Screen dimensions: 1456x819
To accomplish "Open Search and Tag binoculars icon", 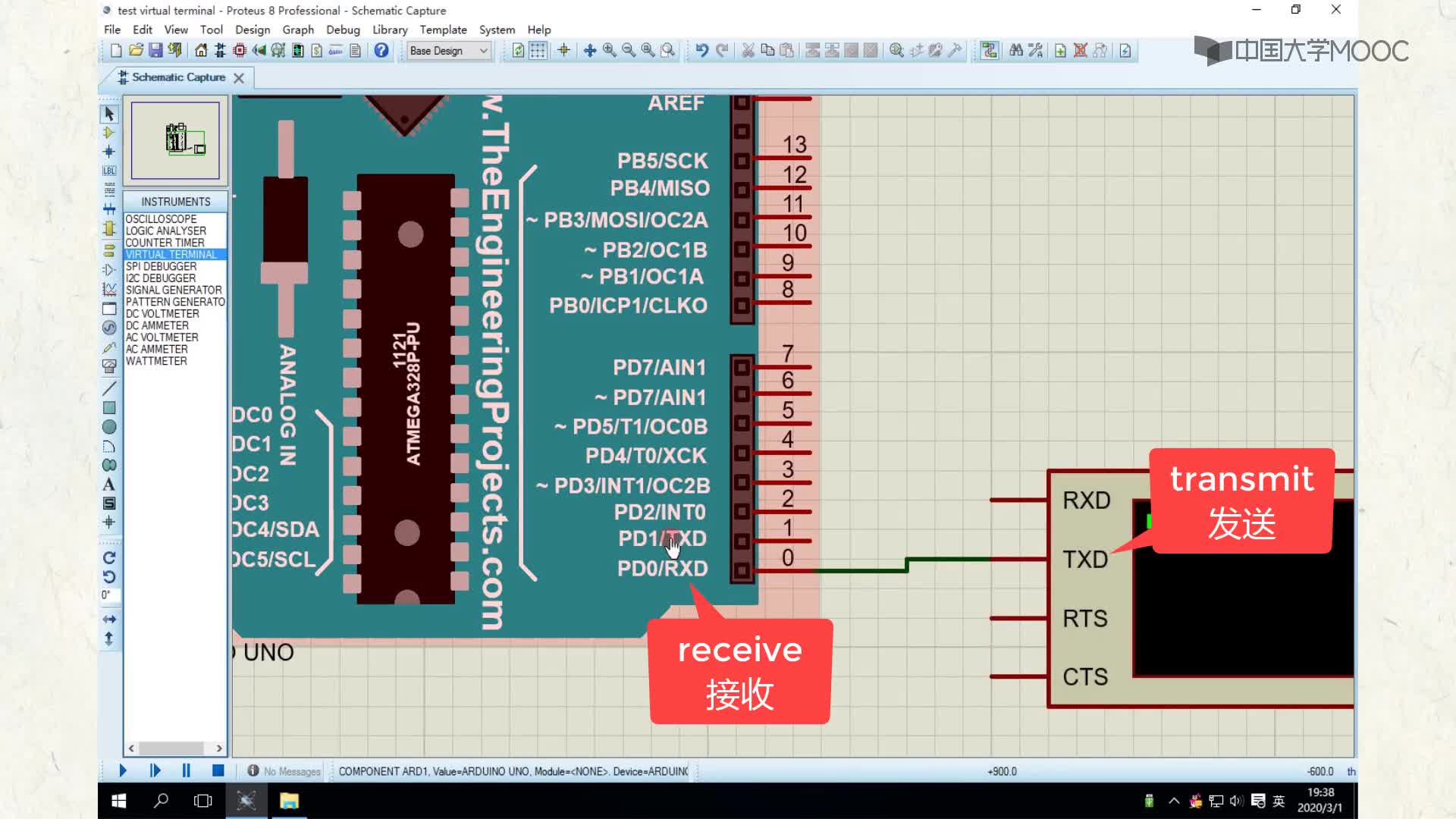I will point(1016,51).
